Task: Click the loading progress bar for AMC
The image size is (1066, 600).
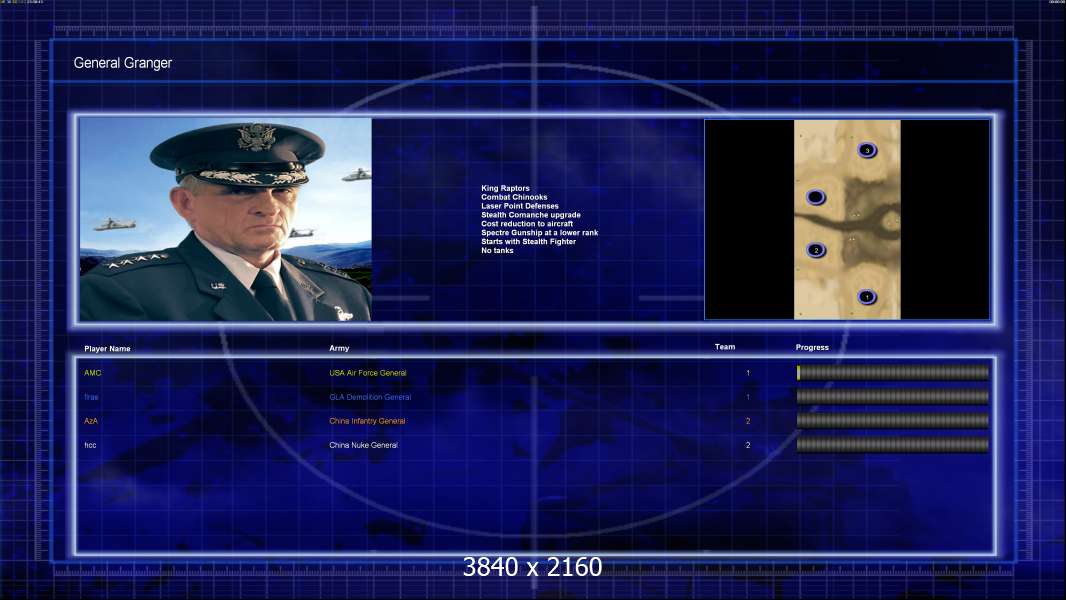Action: pyautogui.click(x=893, y=372)
